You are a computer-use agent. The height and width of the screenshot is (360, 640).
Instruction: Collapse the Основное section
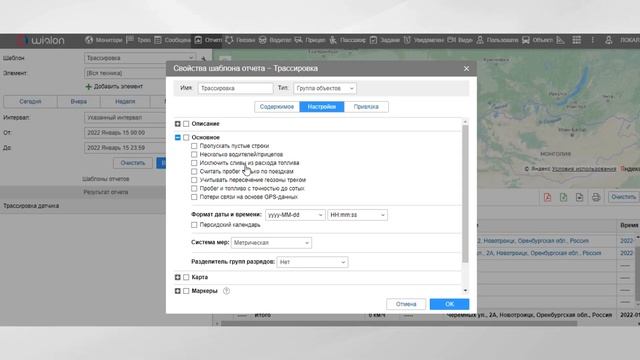pyautogui.click(x=178, y=138)
